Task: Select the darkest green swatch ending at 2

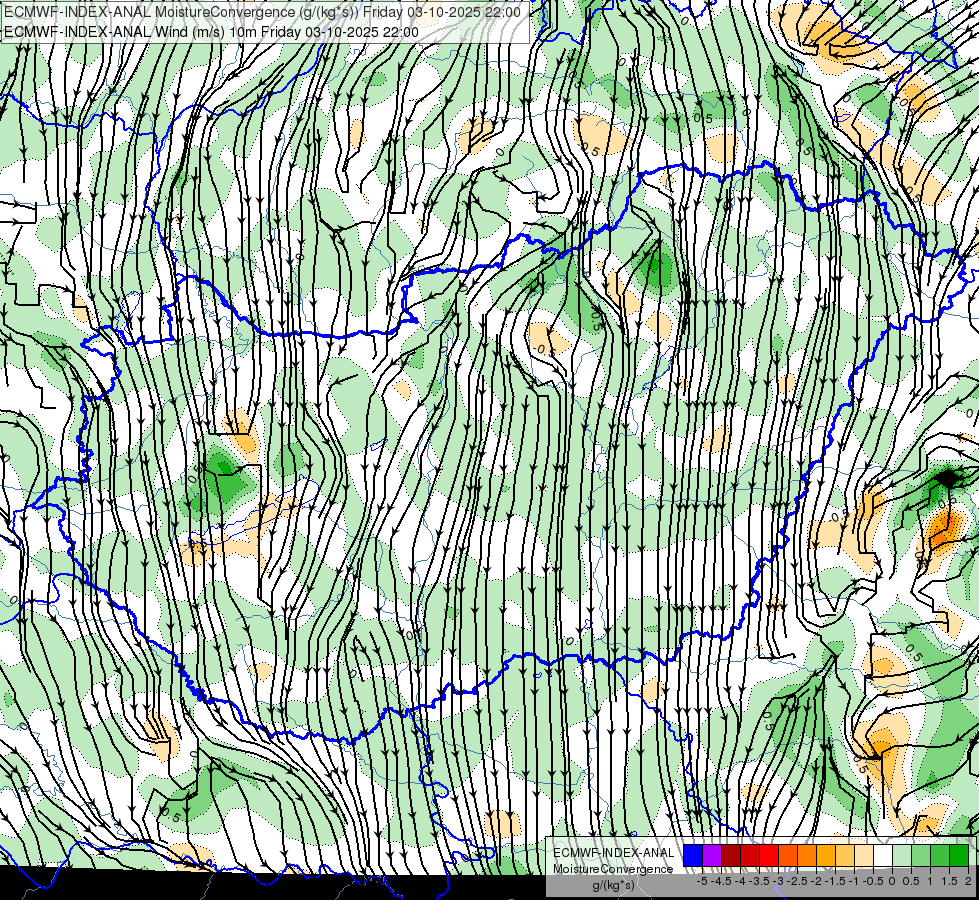Action: tap(959, 855)
